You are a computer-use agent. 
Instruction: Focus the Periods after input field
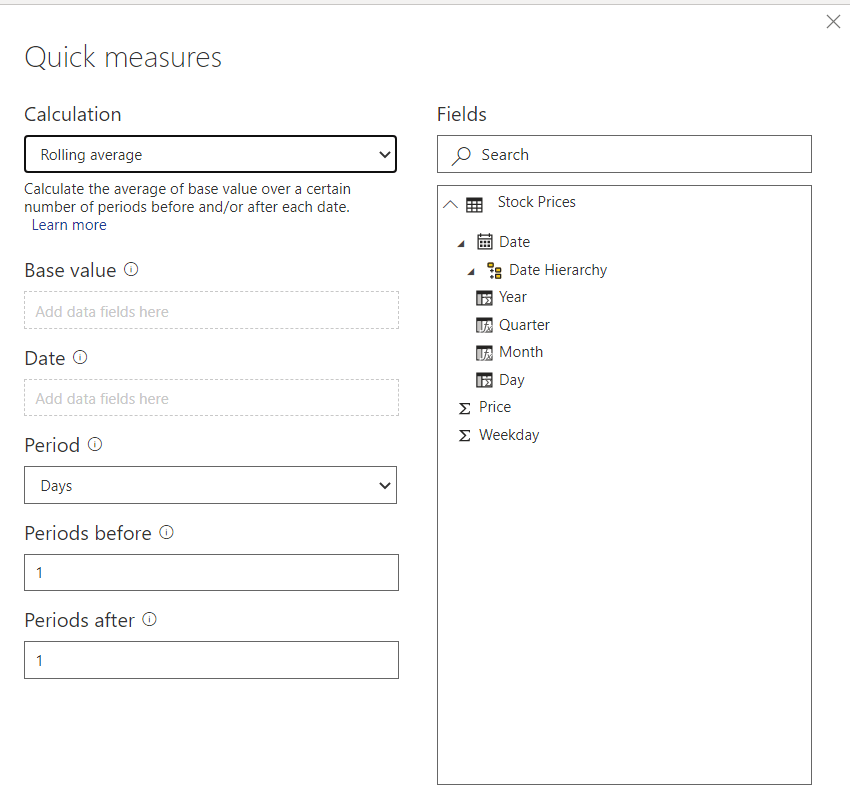coord(211,660)
